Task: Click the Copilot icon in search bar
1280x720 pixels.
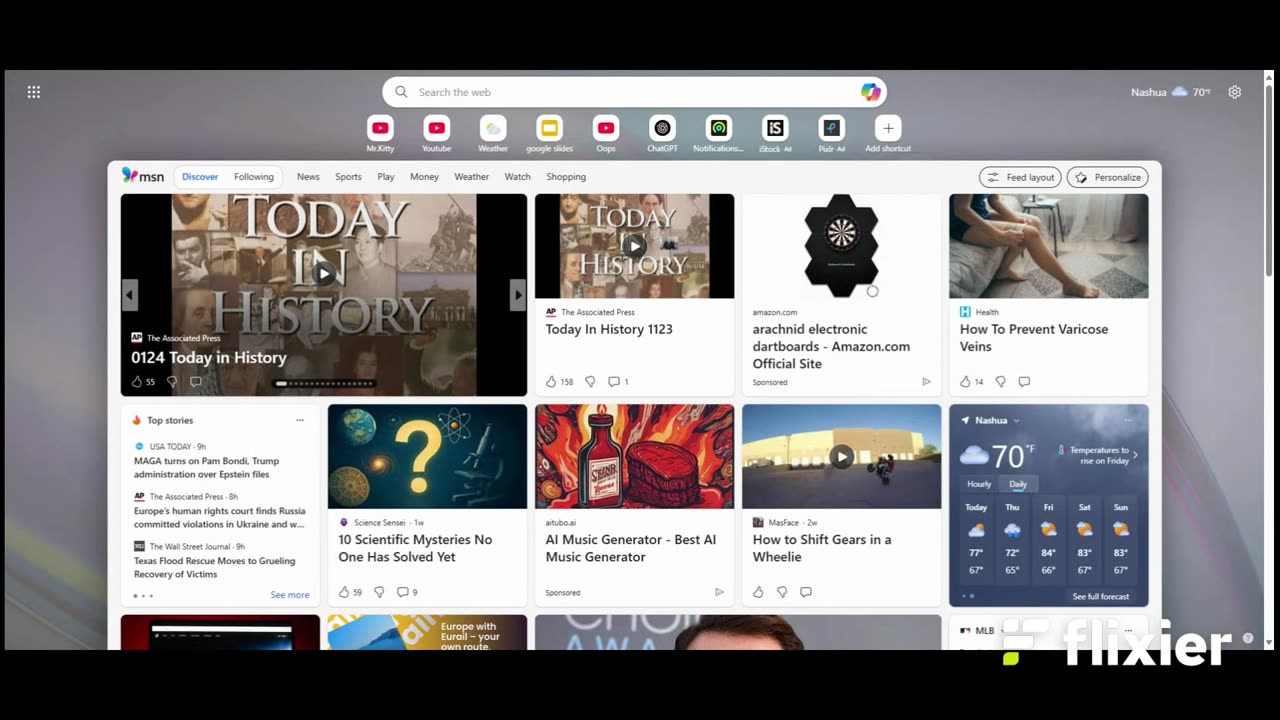Action: tap(870, 92)
